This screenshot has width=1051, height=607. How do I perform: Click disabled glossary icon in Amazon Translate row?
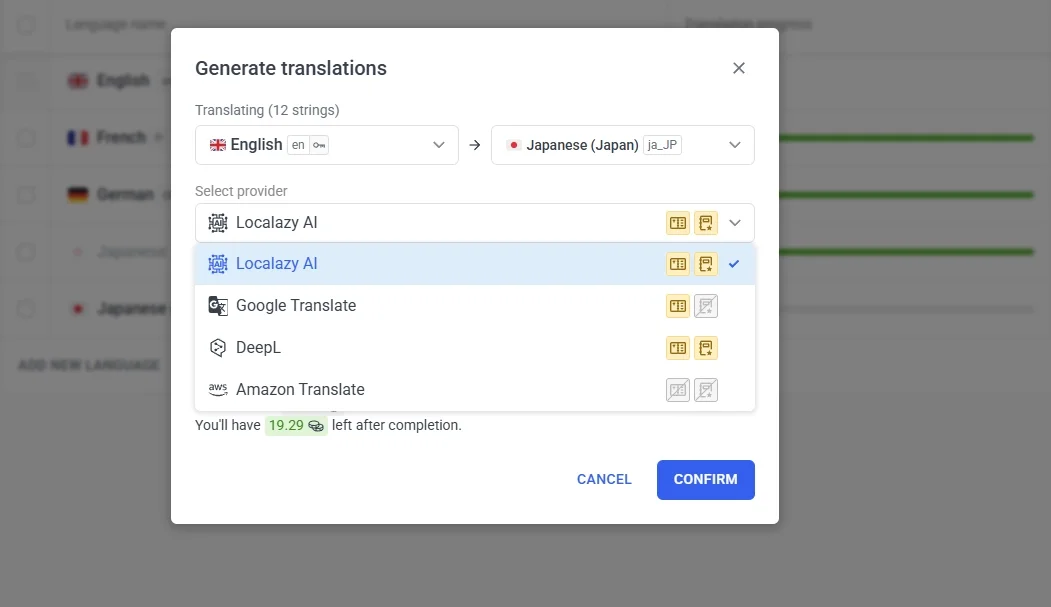click(x=678, y=390)
